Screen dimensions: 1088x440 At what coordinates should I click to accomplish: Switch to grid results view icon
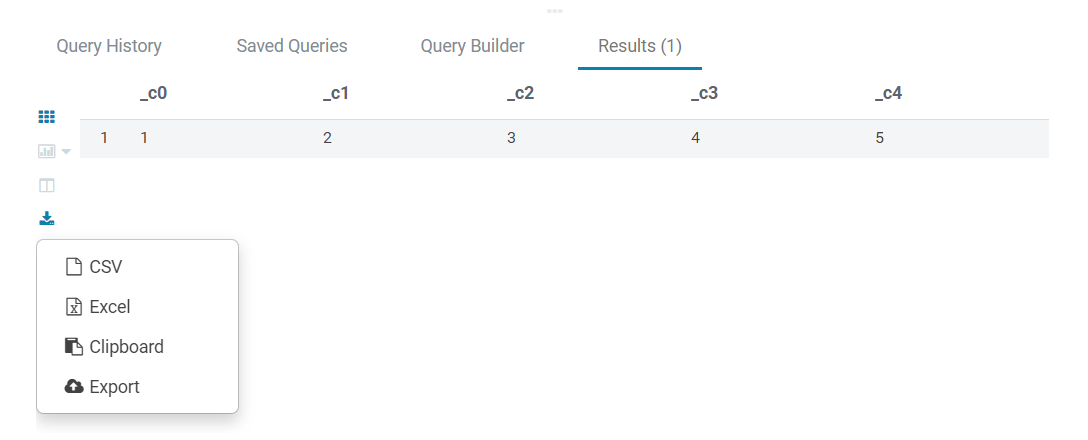(46, 117)
